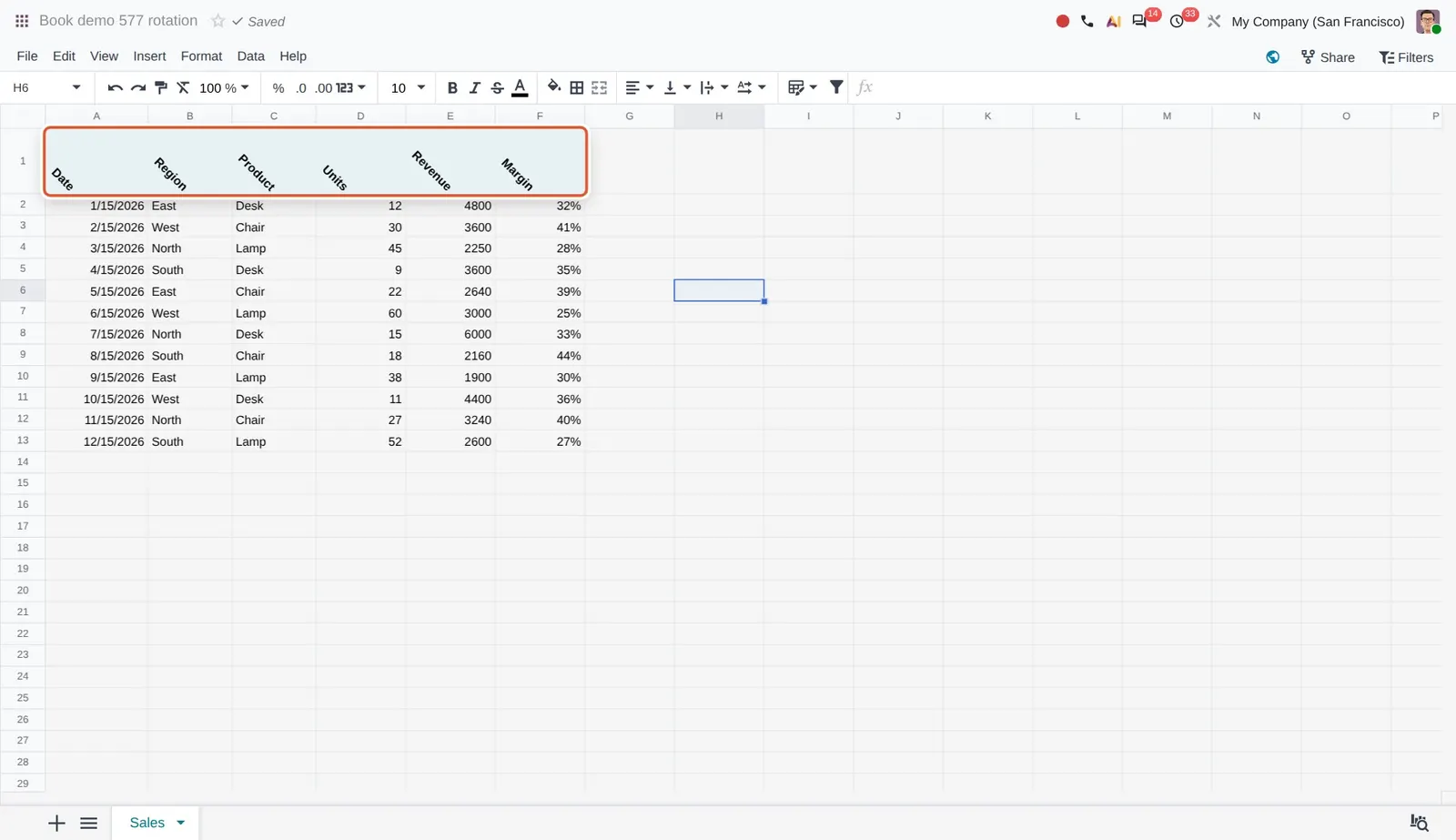The height and width of the screenshot is (840, 1456).
Task: Open the table formatting dropdown
Action: pyautogui.click(x=803, y=87)
